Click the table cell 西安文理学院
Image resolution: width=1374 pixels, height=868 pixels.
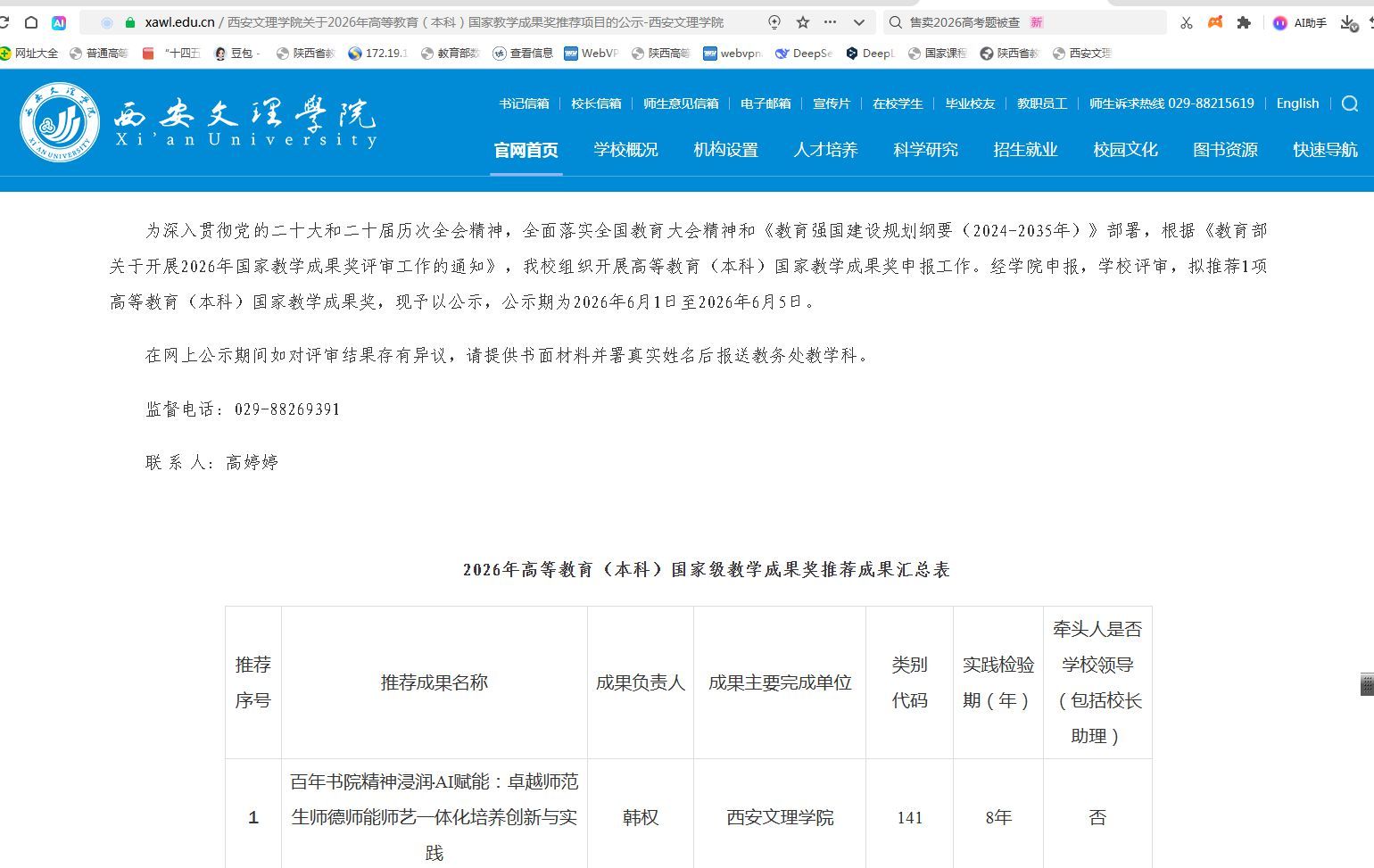[780, 817]
